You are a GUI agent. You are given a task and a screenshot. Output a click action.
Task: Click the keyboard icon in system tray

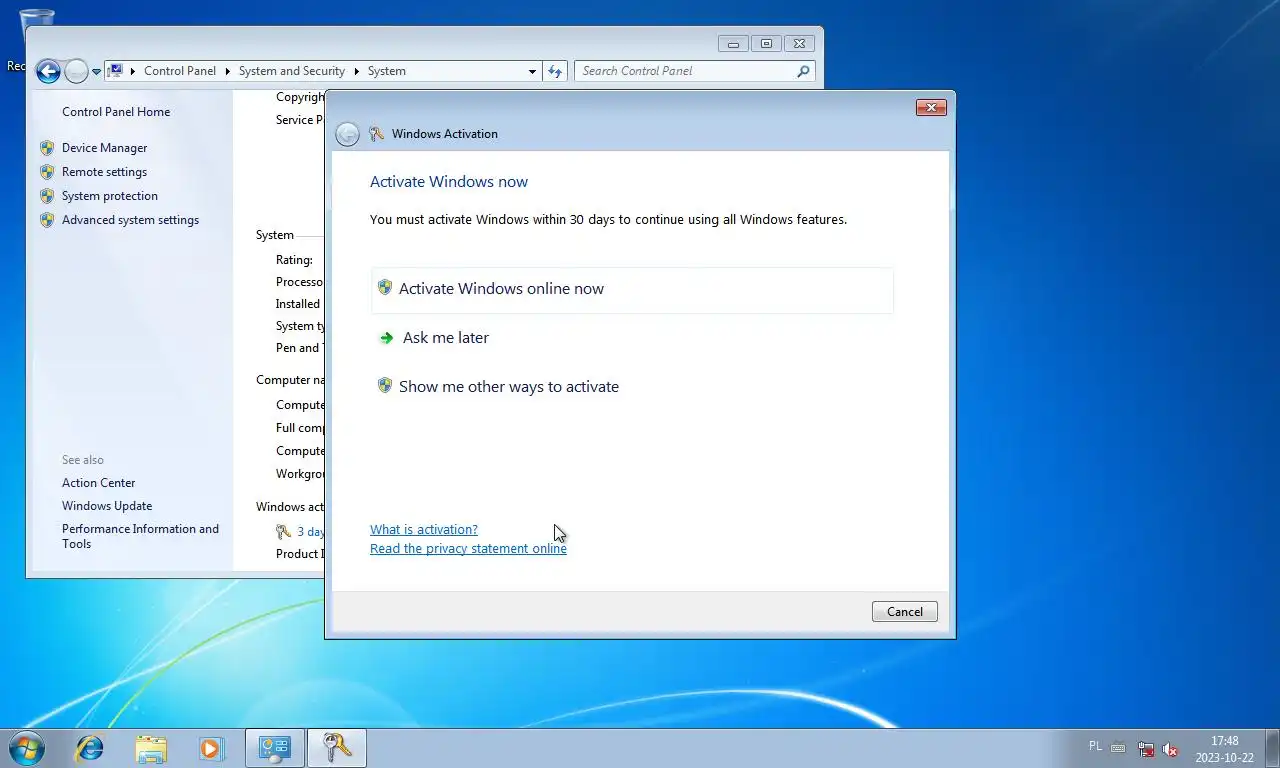point(1119,749)
